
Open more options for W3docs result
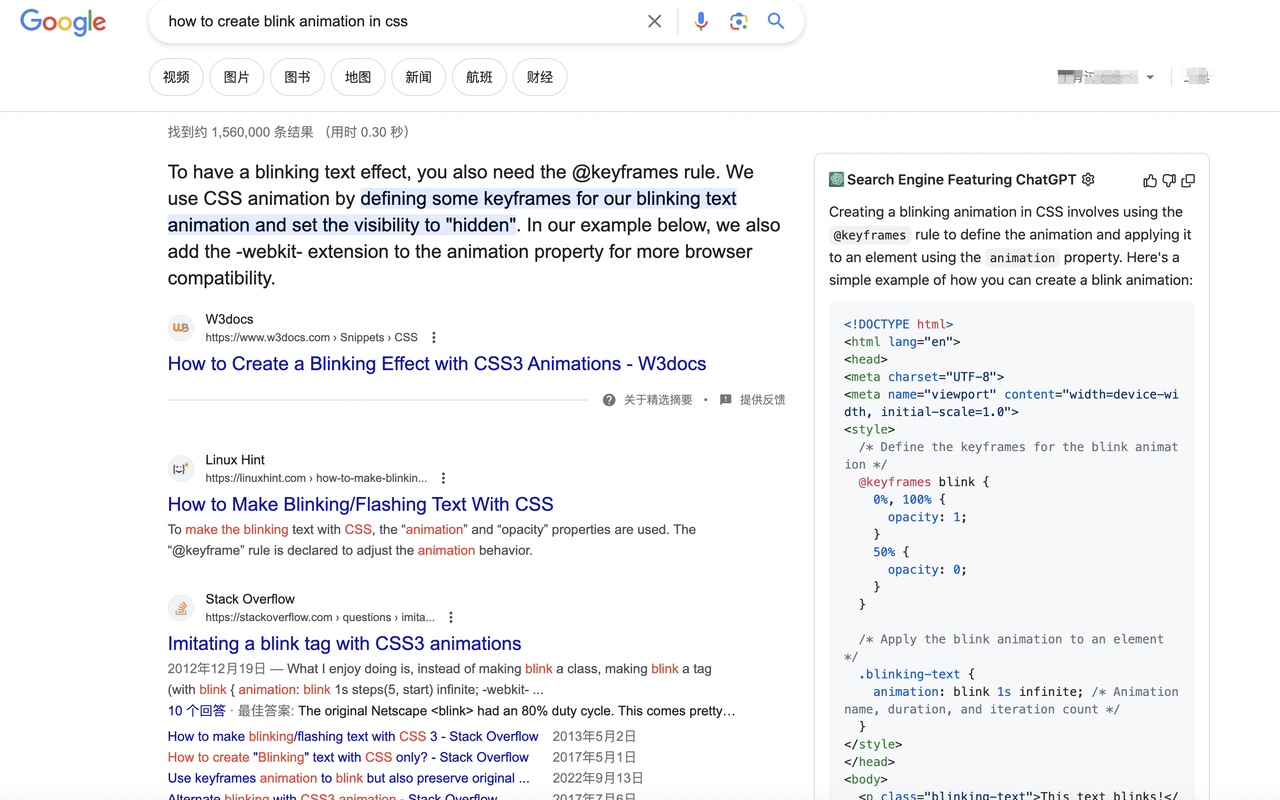point(434,338)
